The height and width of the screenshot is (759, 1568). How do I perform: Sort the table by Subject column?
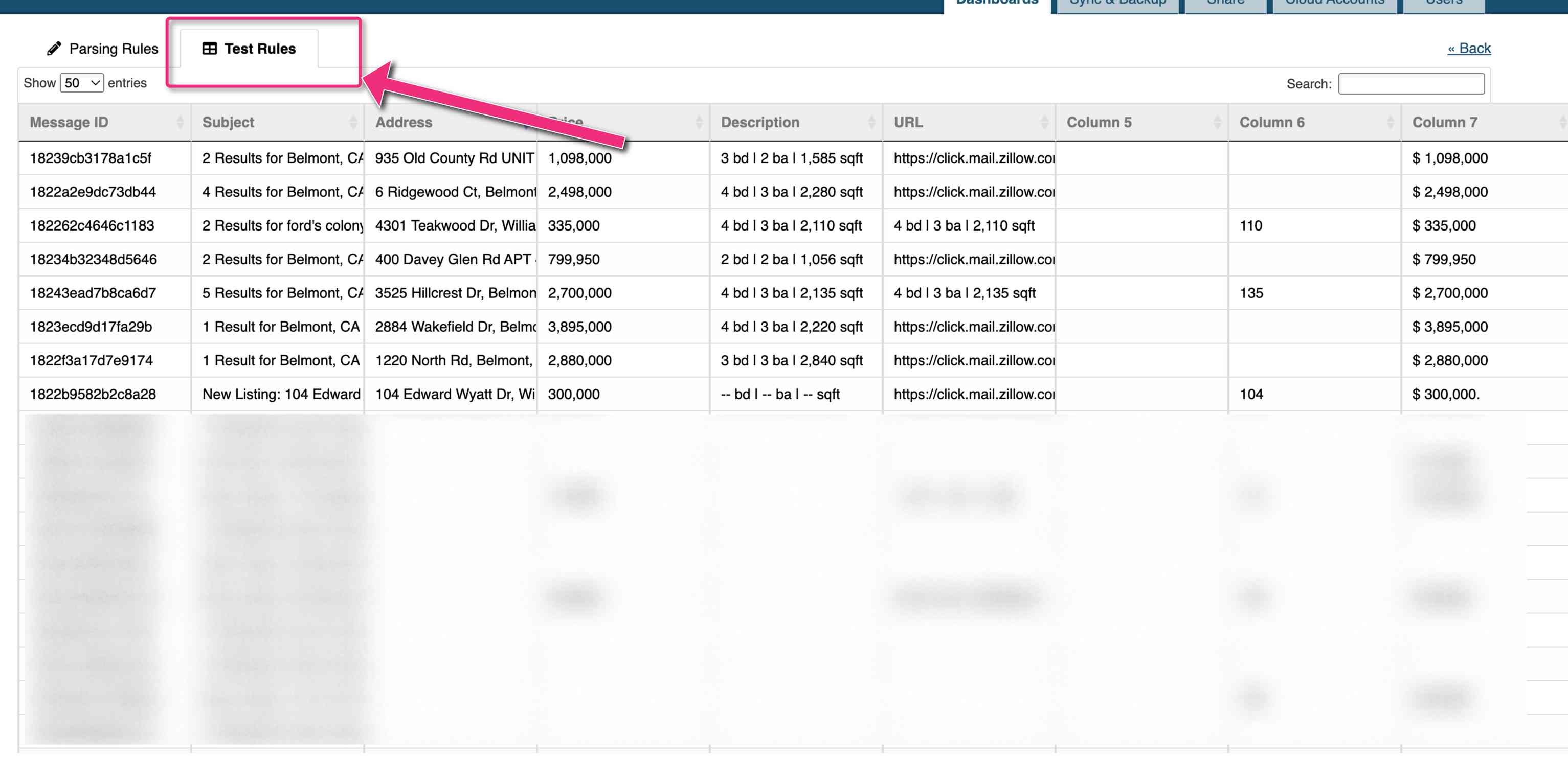coord(278,122)
